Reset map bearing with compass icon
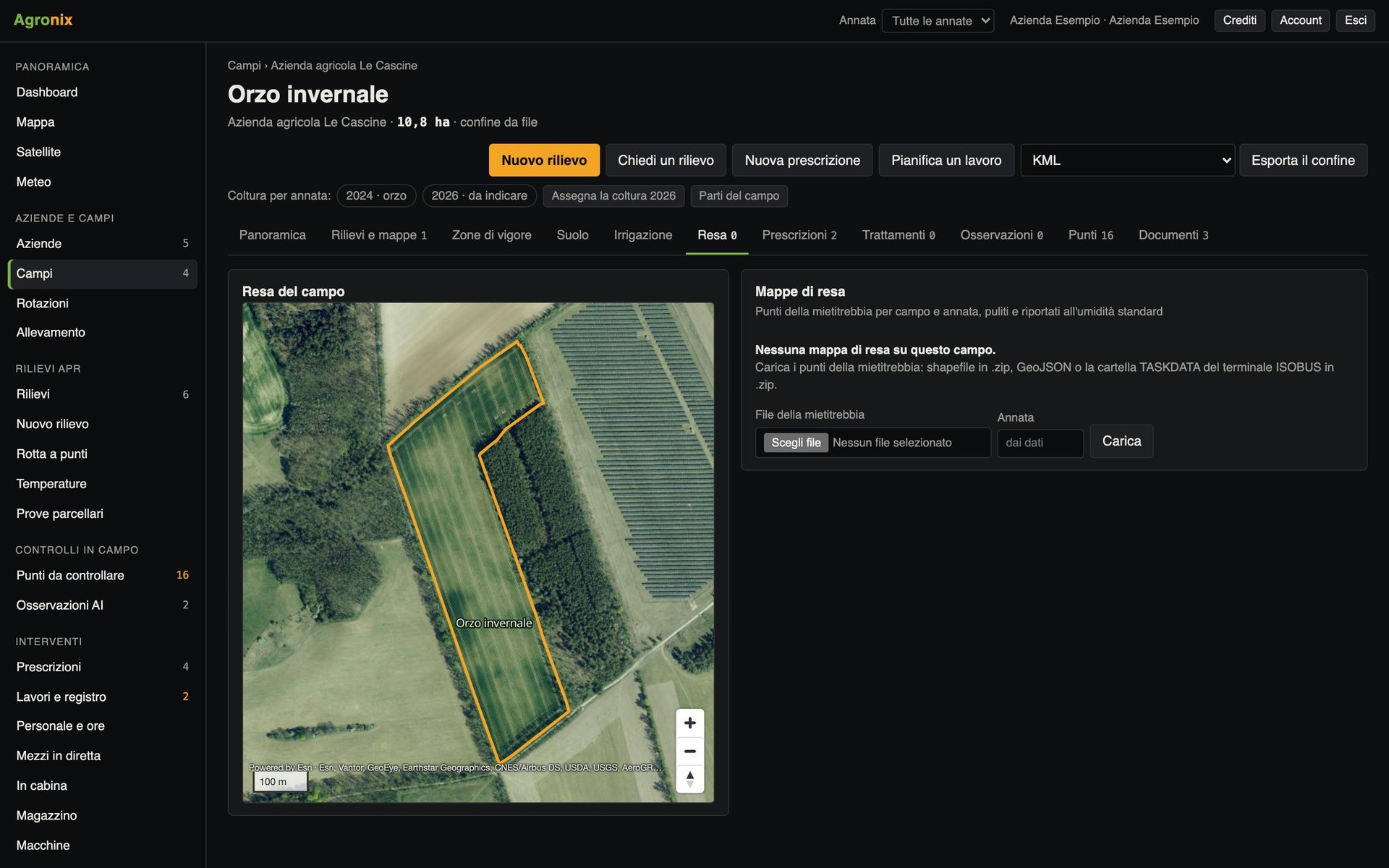 click(x=689, y=779)
